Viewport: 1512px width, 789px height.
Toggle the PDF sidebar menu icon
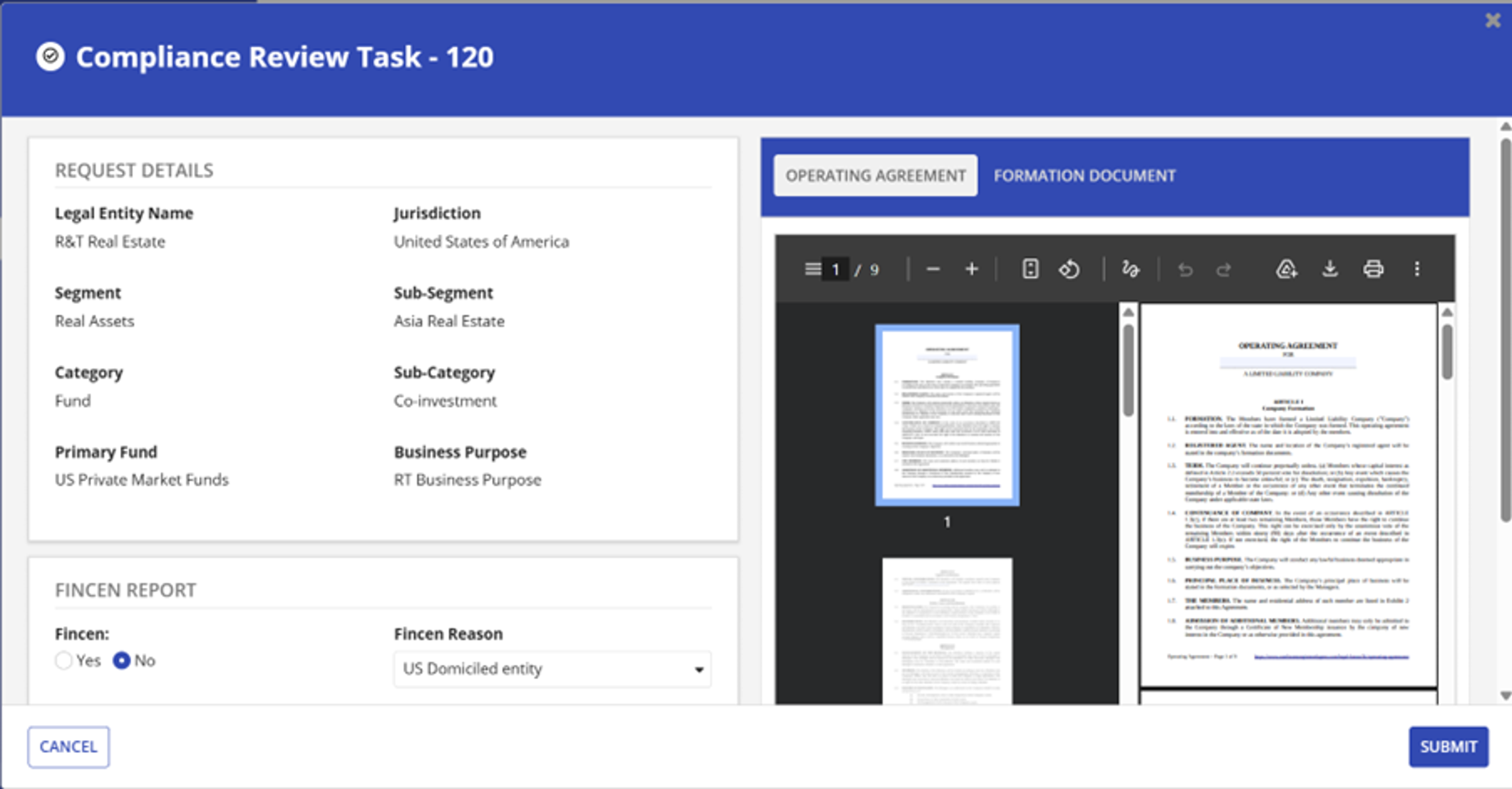pyautogui.click(x=812, y=269)
